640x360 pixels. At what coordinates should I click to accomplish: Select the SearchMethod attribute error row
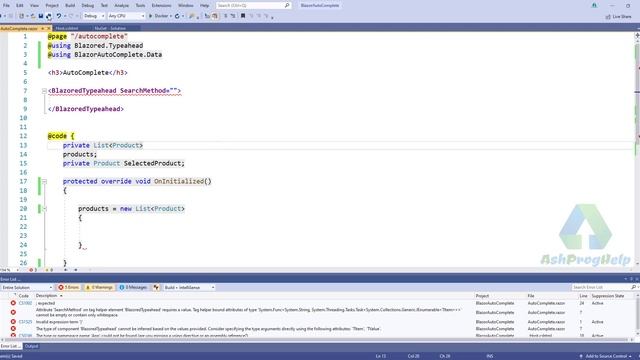point(318,313)
